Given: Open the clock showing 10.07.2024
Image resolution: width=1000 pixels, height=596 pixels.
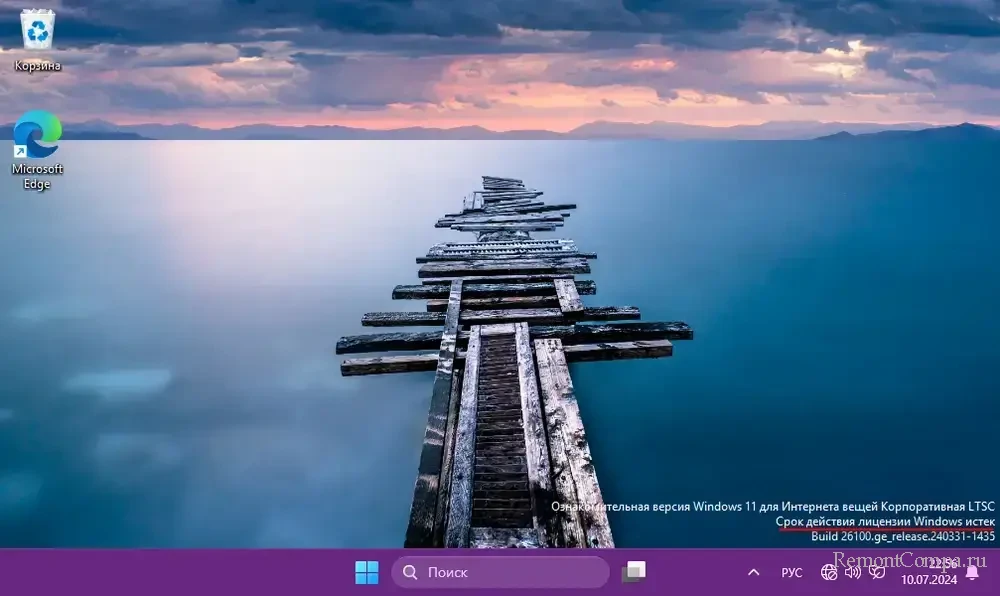Looking at the screenshot, I should pyautogui.click(x=929, y=572).
